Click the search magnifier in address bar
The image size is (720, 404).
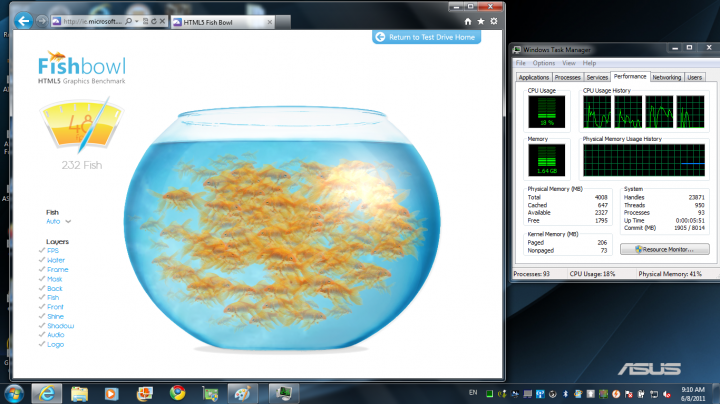(x=129, y=21)
